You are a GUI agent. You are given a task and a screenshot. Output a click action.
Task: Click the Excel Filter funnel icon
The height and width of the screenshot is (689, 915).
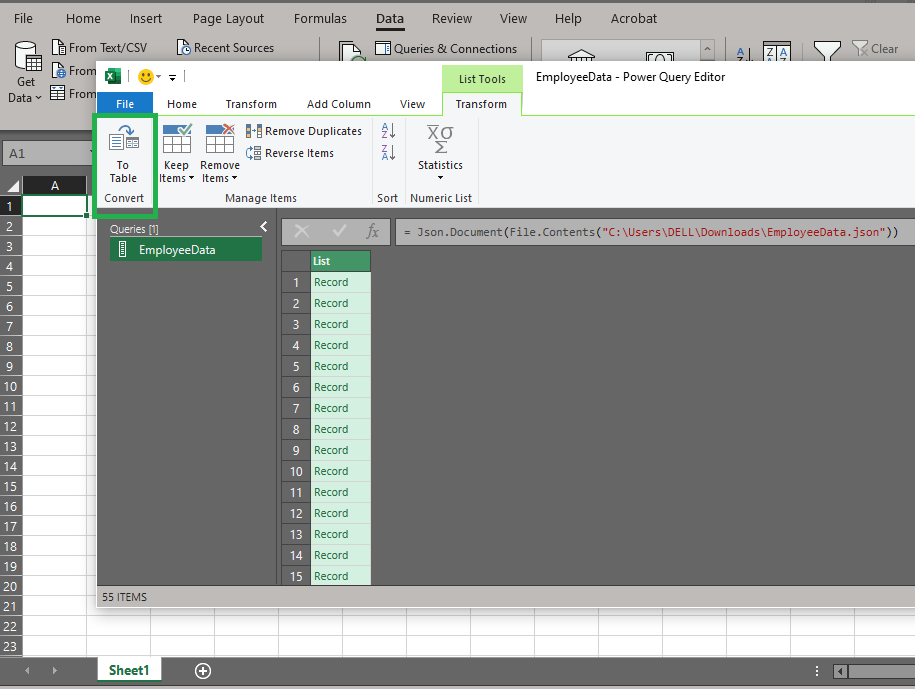pos(827,50)
